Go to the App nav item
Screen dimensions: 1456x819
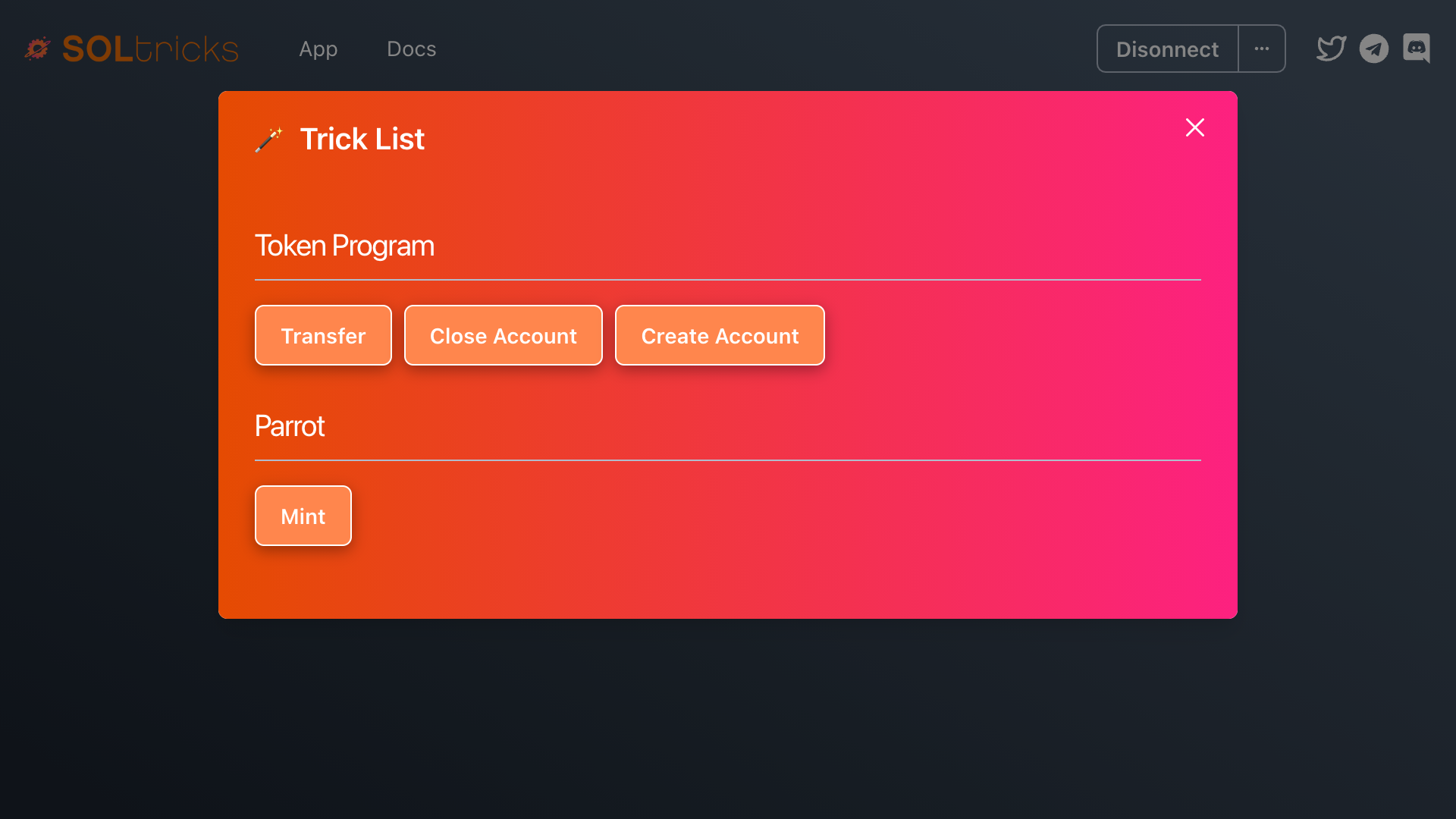[318, 49]
